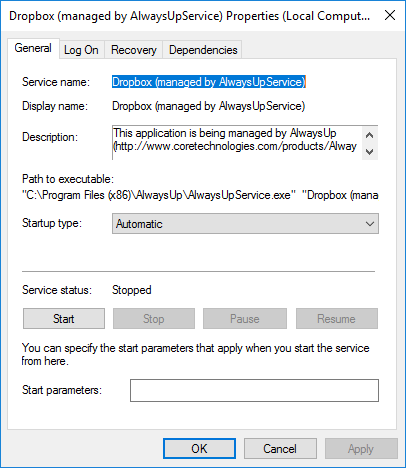Cancel the properties dialog
The width and height of the screenshot is (406, 468).
[280, 449]
